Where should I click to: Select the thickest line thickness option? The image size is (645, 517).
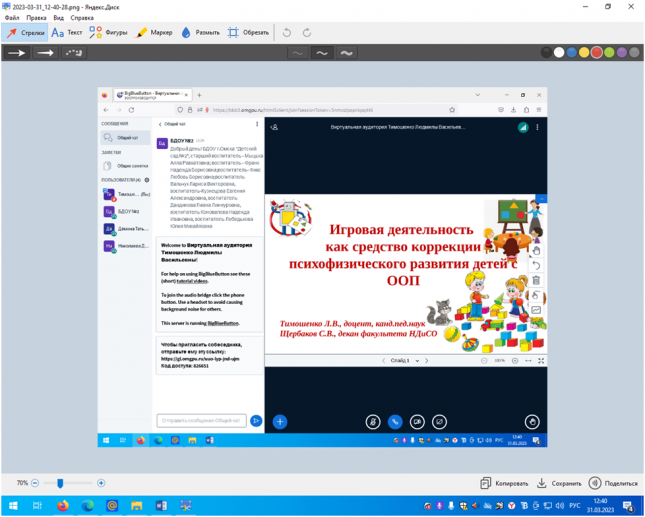click(346, 53)
